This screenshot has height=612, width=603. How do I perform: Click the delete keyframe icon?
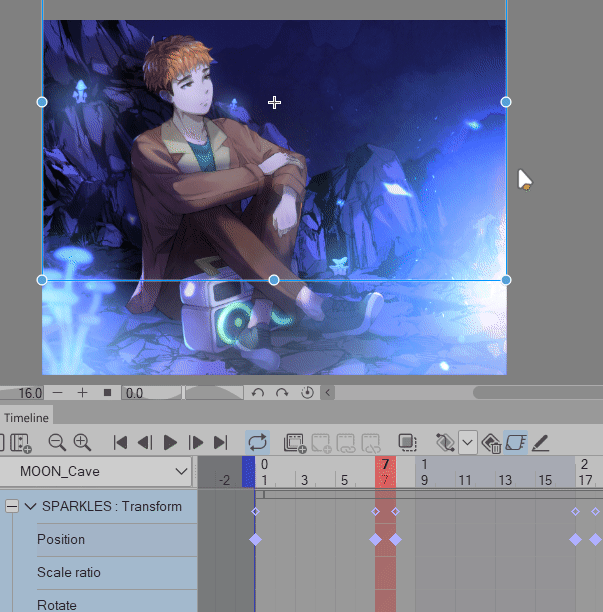pos(491,442)
